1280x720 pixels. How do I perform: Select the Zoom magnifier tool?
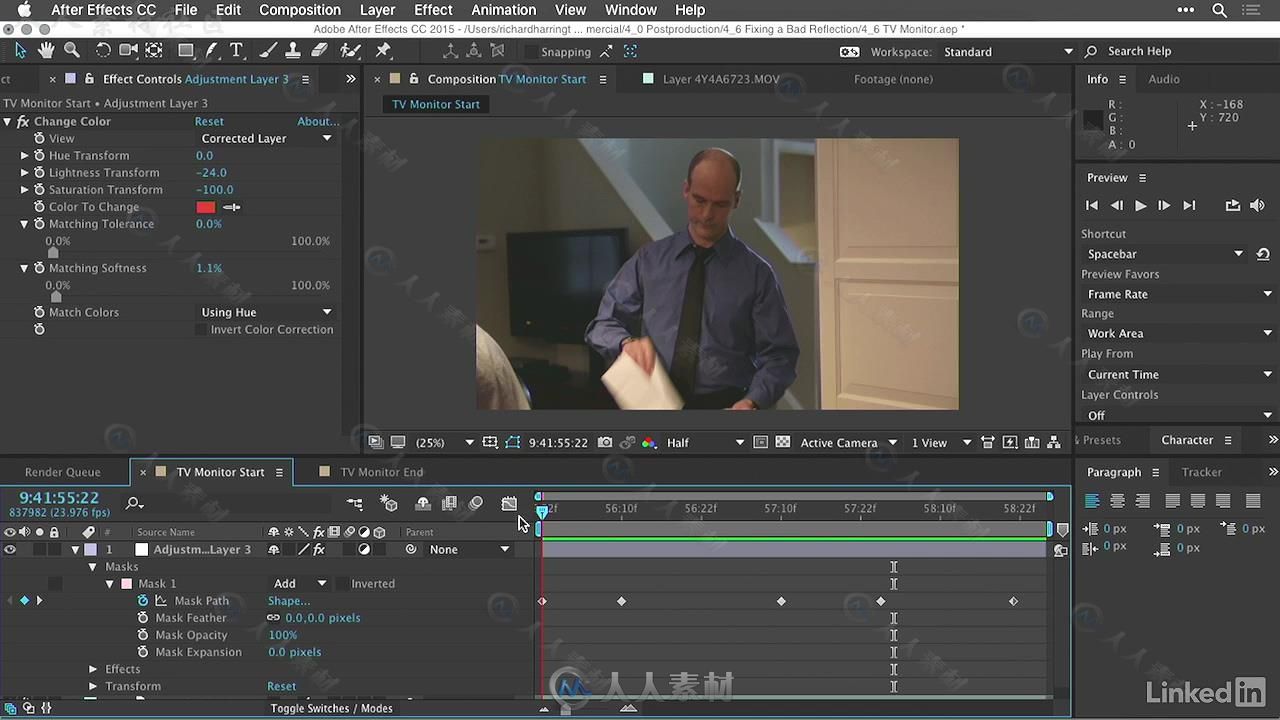(72, 50)
